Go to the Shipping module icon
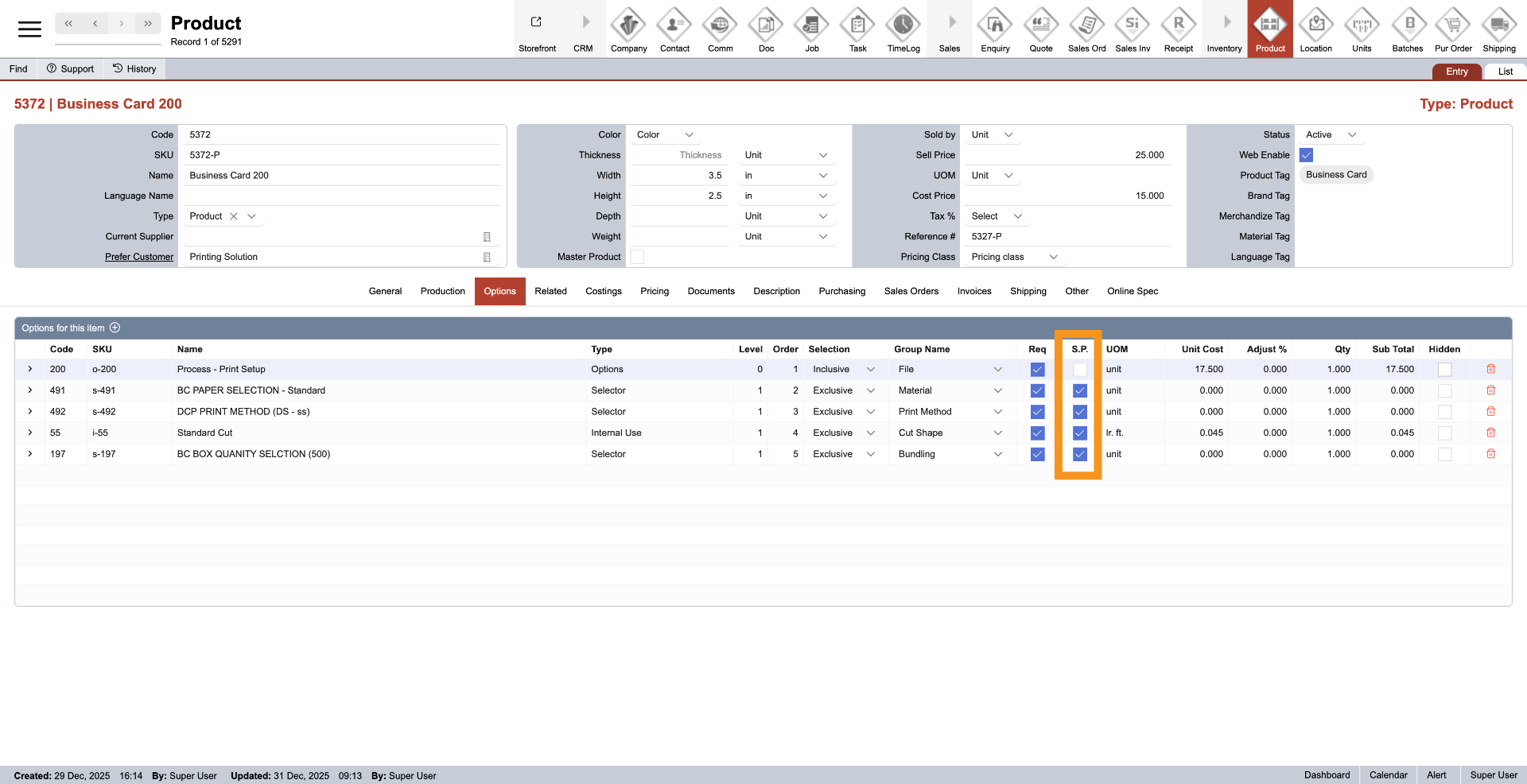The image size is (1527, 784). [1498, 25]
